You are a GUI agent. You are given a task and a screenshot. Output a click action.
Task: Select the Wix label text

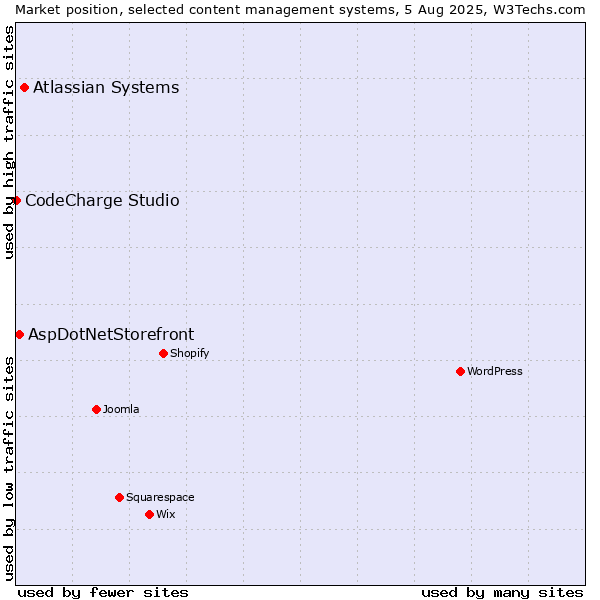pos(165,515)
